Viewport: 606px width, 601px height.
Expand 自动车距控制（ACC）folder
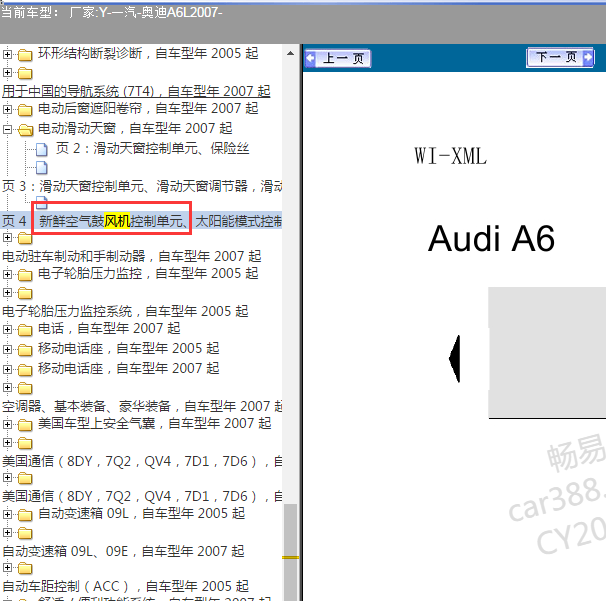[x=7, y=567]
